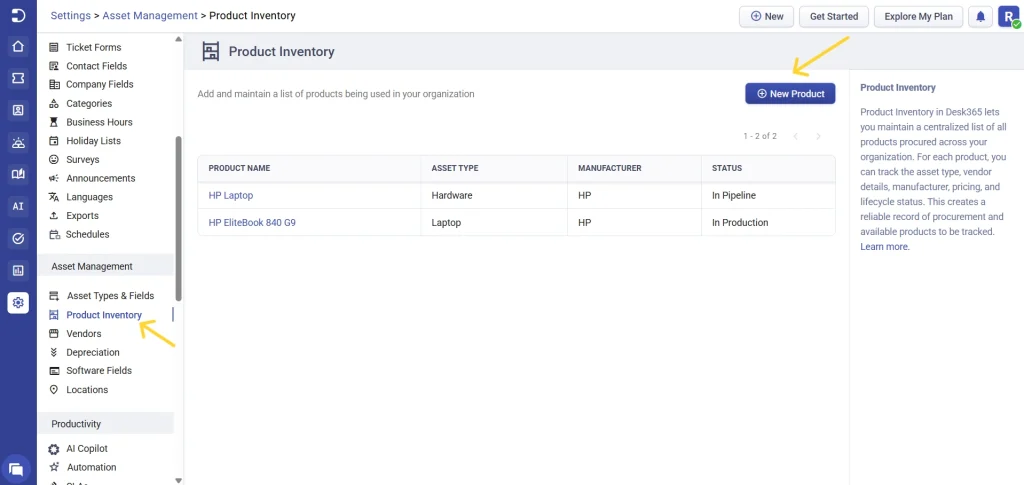Image resolution: width=1024 pixels, height=485 pixels.
Task: Open the task checkmark icon in left rail
Action: tap(18, 238)
